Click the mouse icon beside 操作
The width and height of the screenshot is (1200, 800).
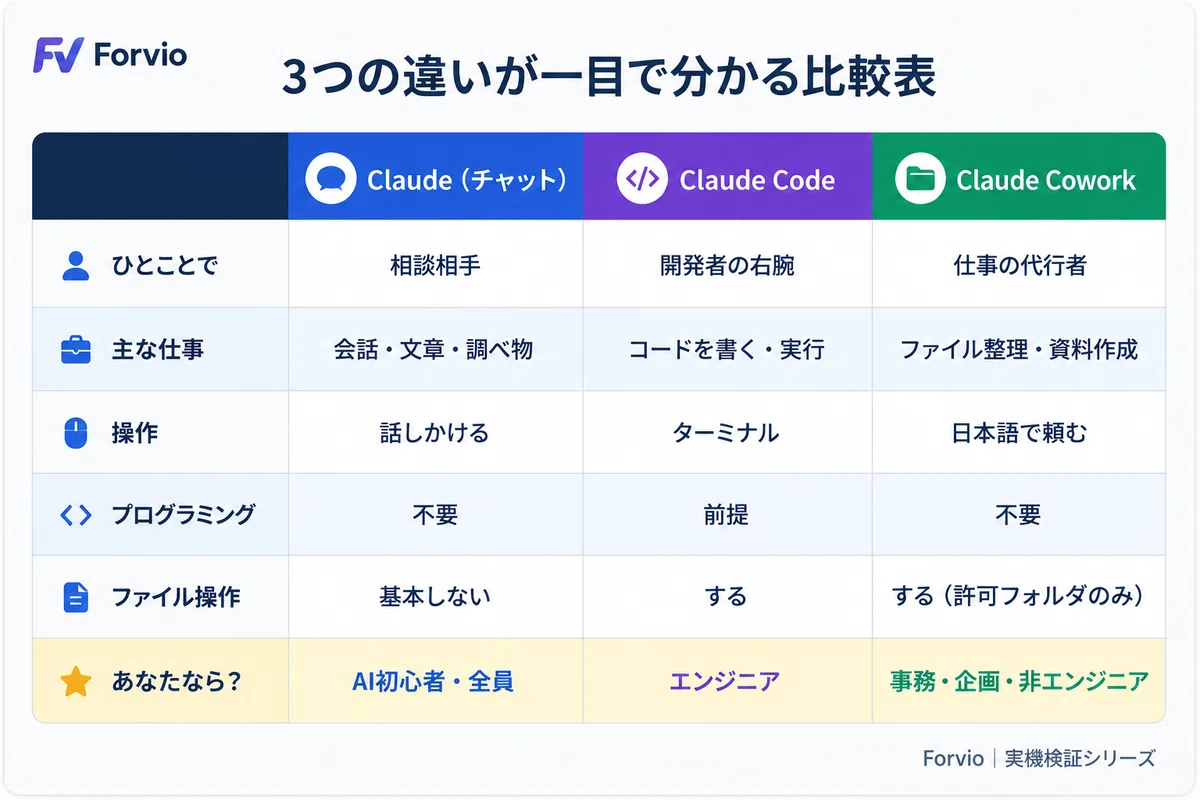click(76, 433)
